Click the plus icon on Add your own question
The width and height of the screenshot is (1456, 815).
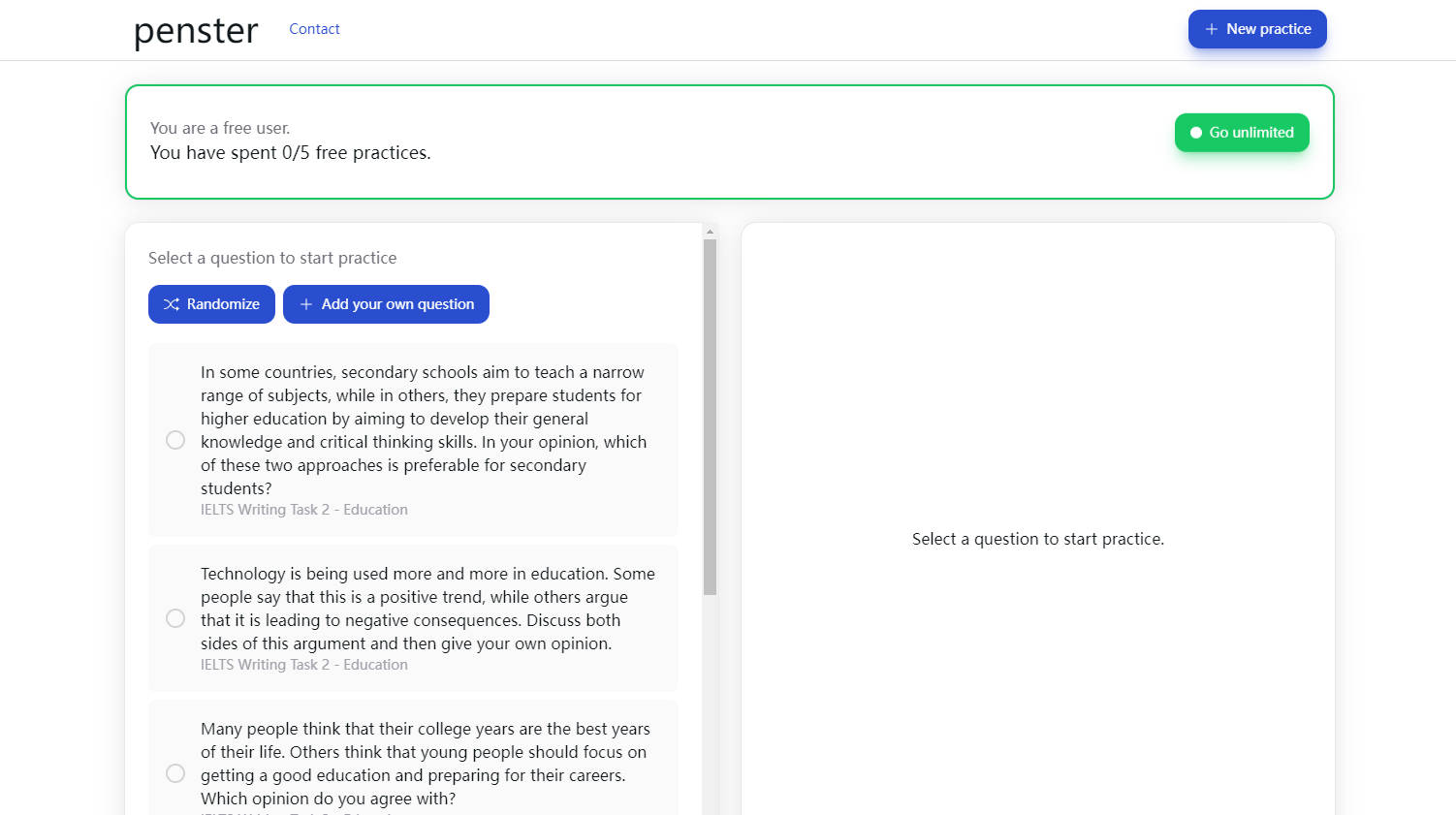(x=306, y=304)
